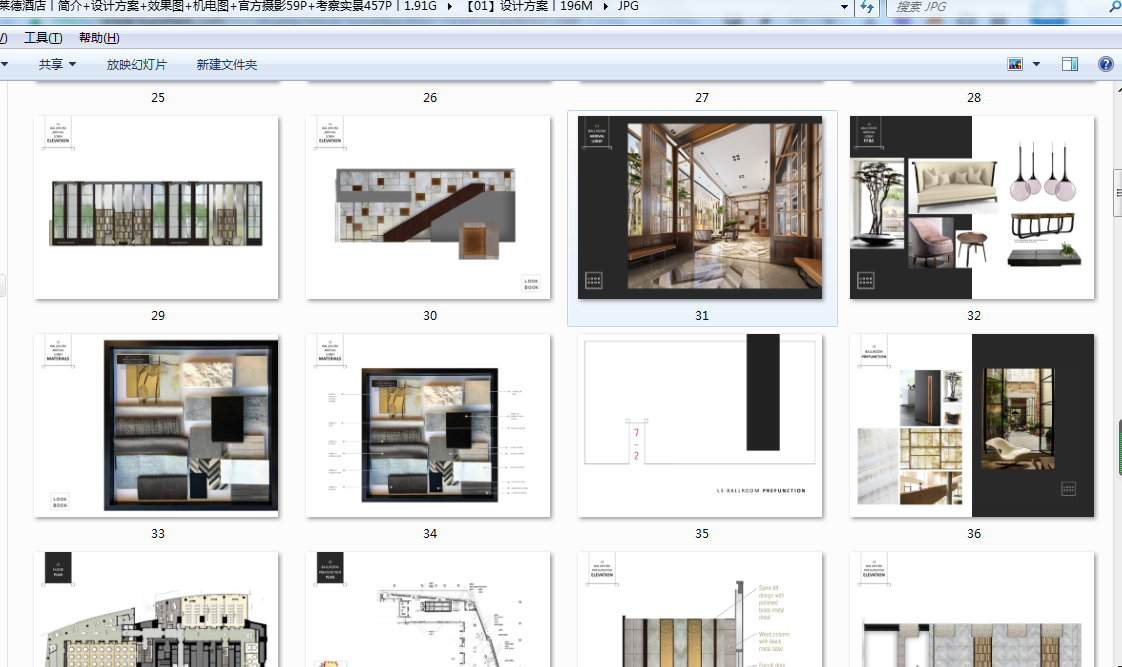Toggle the preview pane icon
The height and width of the screenshot is (667, 1122).
1070,64
